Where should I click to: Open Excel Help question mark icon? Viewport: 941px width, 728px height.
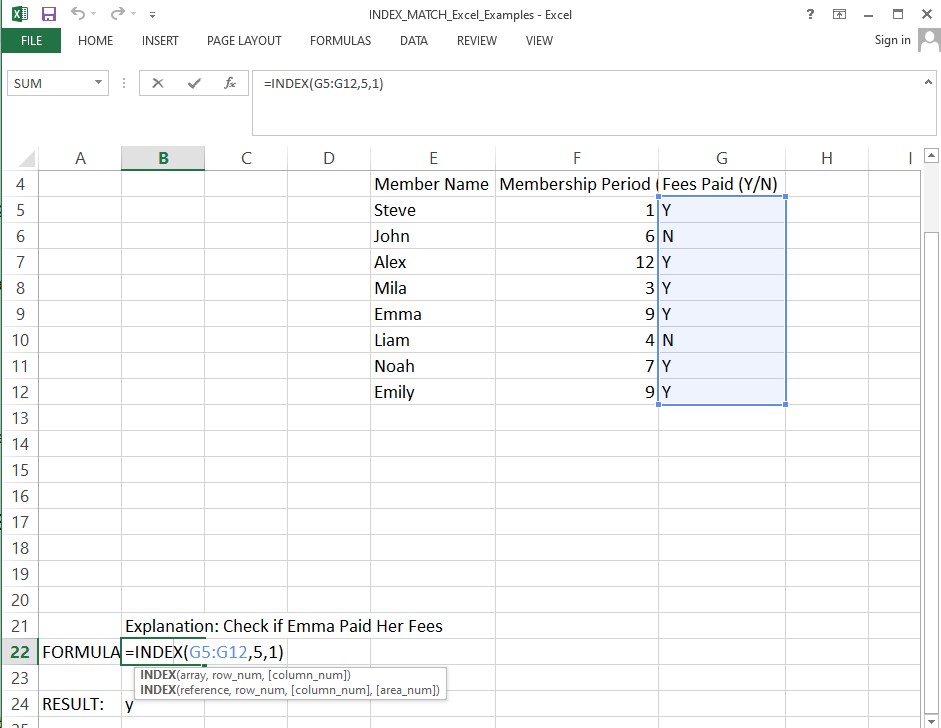tap(810, 14)
